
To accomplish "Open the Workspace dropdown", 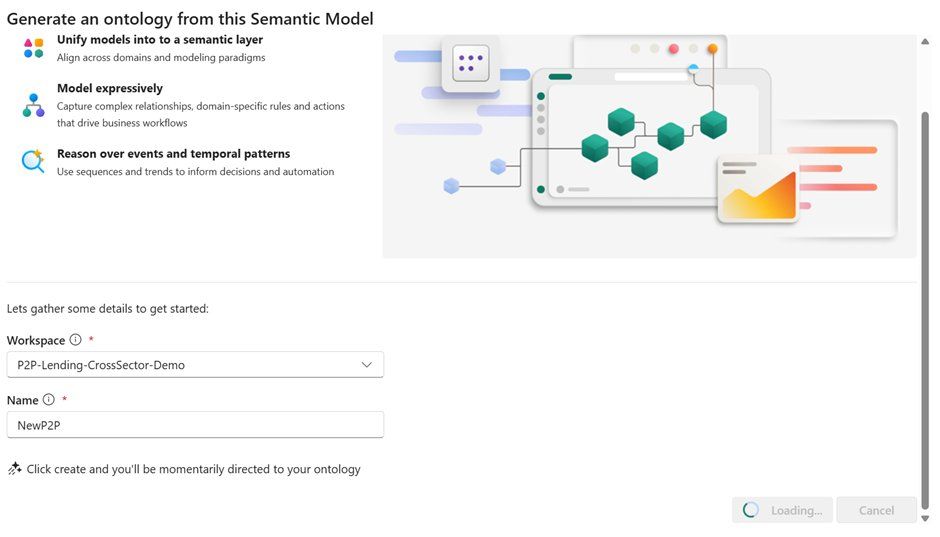I will (x=194, y=365).
